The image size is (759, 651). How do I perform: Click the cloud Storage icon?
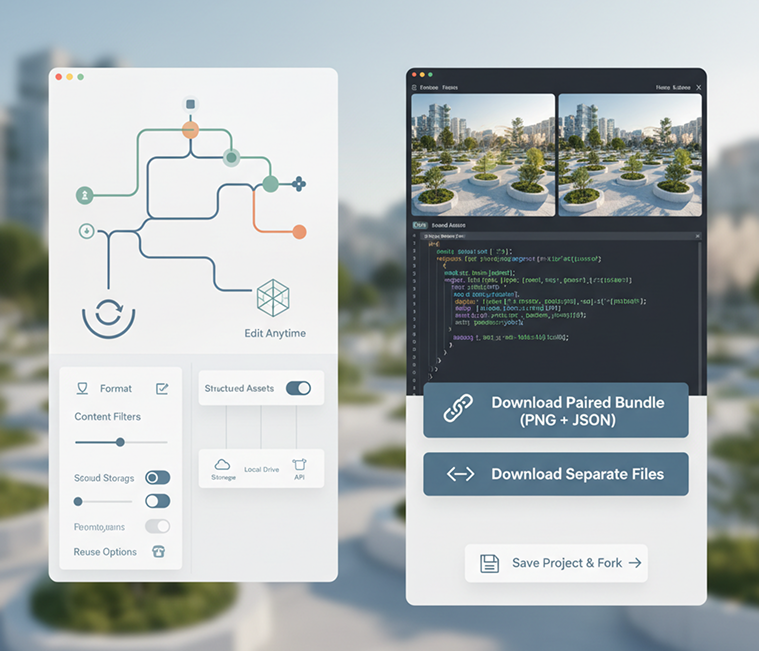coord(223,465)
